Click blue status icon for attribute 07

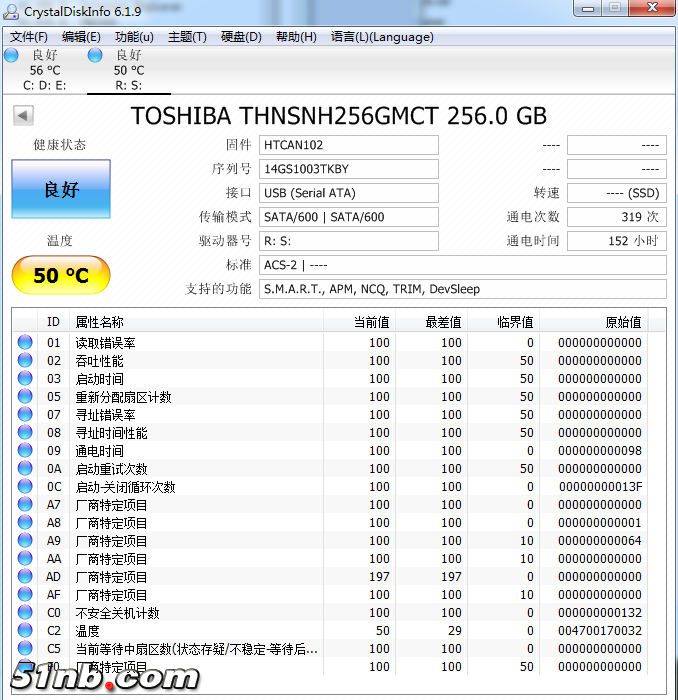pyautogui.click(x=25, y=414)
